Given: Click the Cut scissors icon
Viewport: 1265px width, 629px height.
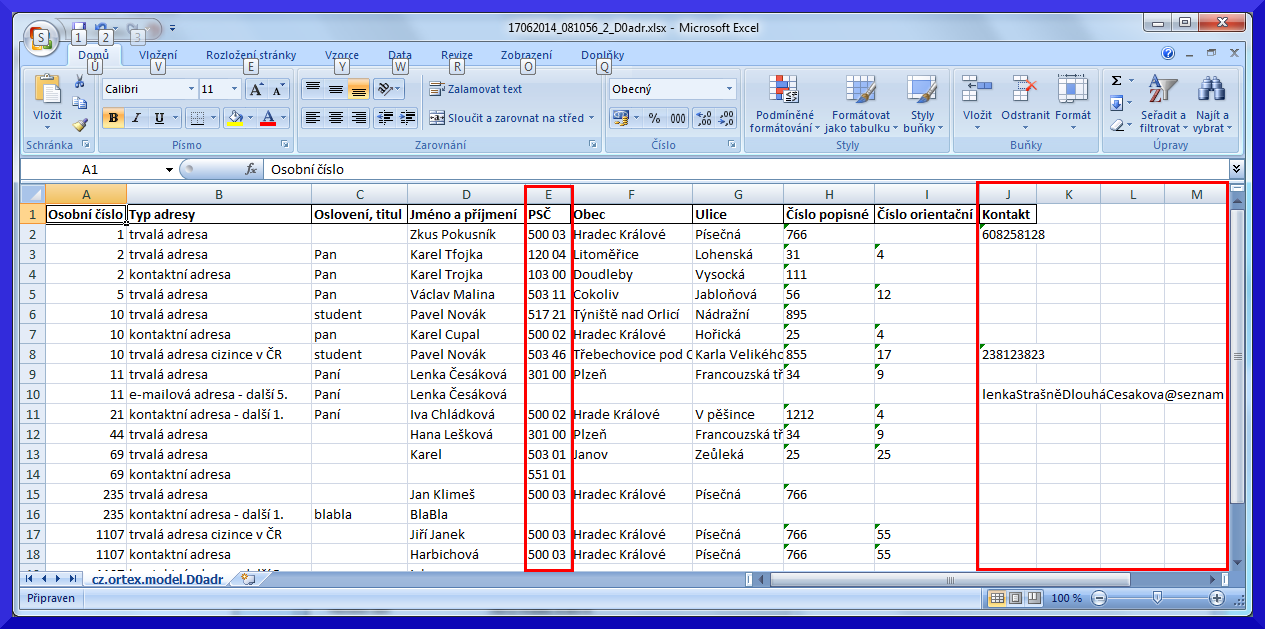Looking at the screenshot, I should [x=80, y=82].
